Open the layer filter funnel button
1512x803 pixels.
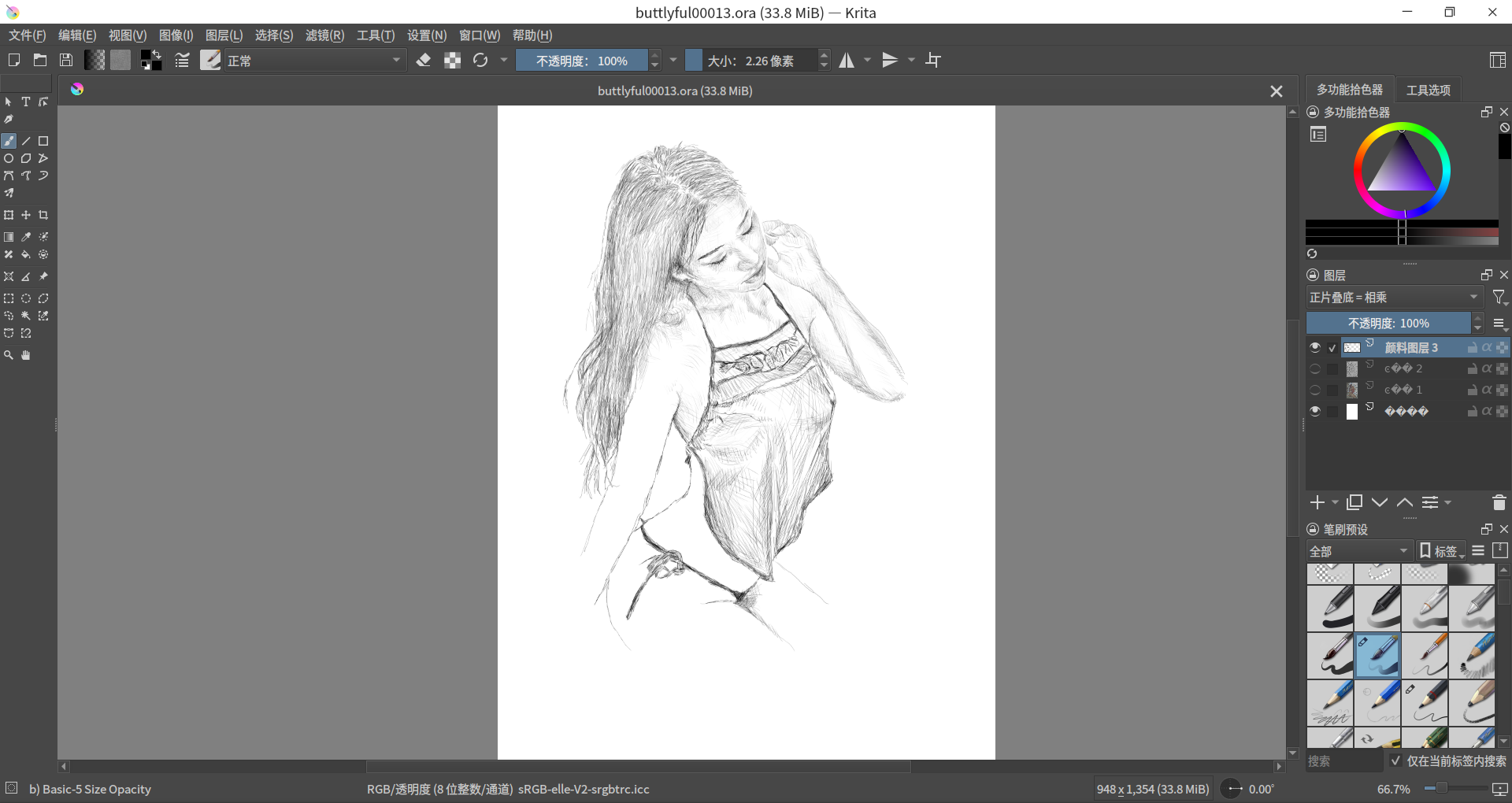tap(1499, 297)
